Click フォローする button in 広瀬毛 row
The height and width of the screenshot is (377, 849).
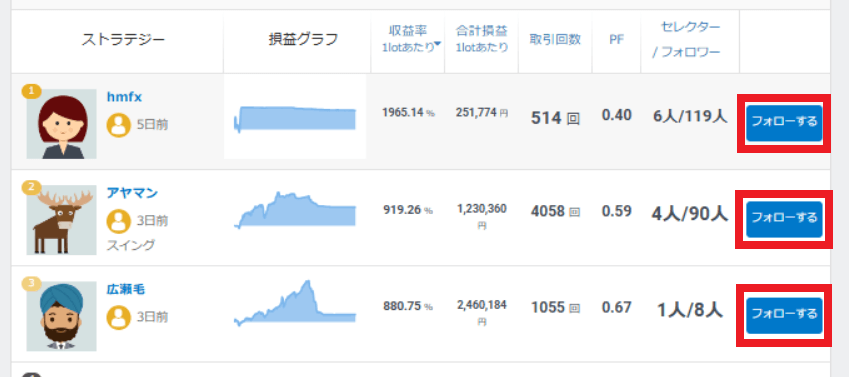point(784,315)
